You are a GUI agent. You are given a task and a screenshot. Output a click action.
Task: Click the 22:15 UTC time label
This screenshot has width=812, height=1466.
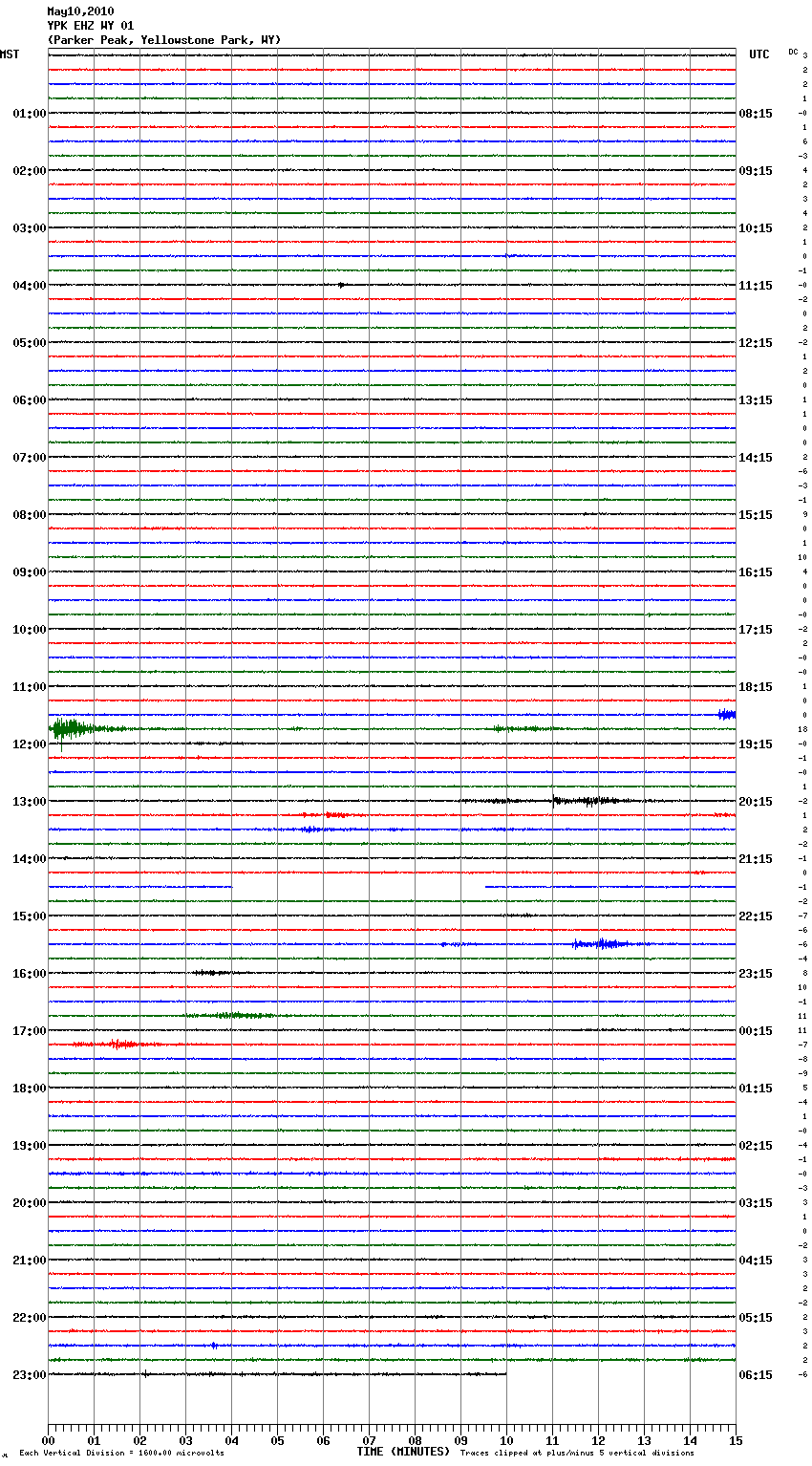[756, 916]
